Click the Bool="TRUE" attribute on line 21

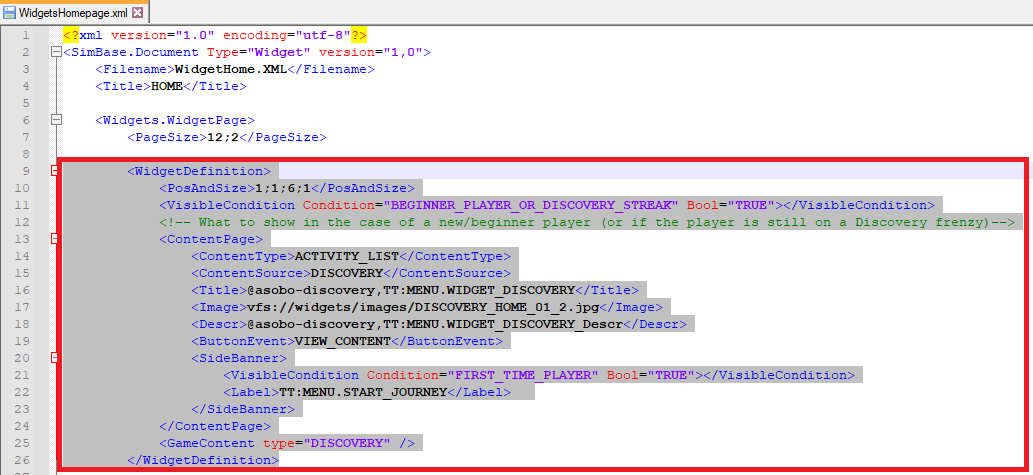click(651, 375)
